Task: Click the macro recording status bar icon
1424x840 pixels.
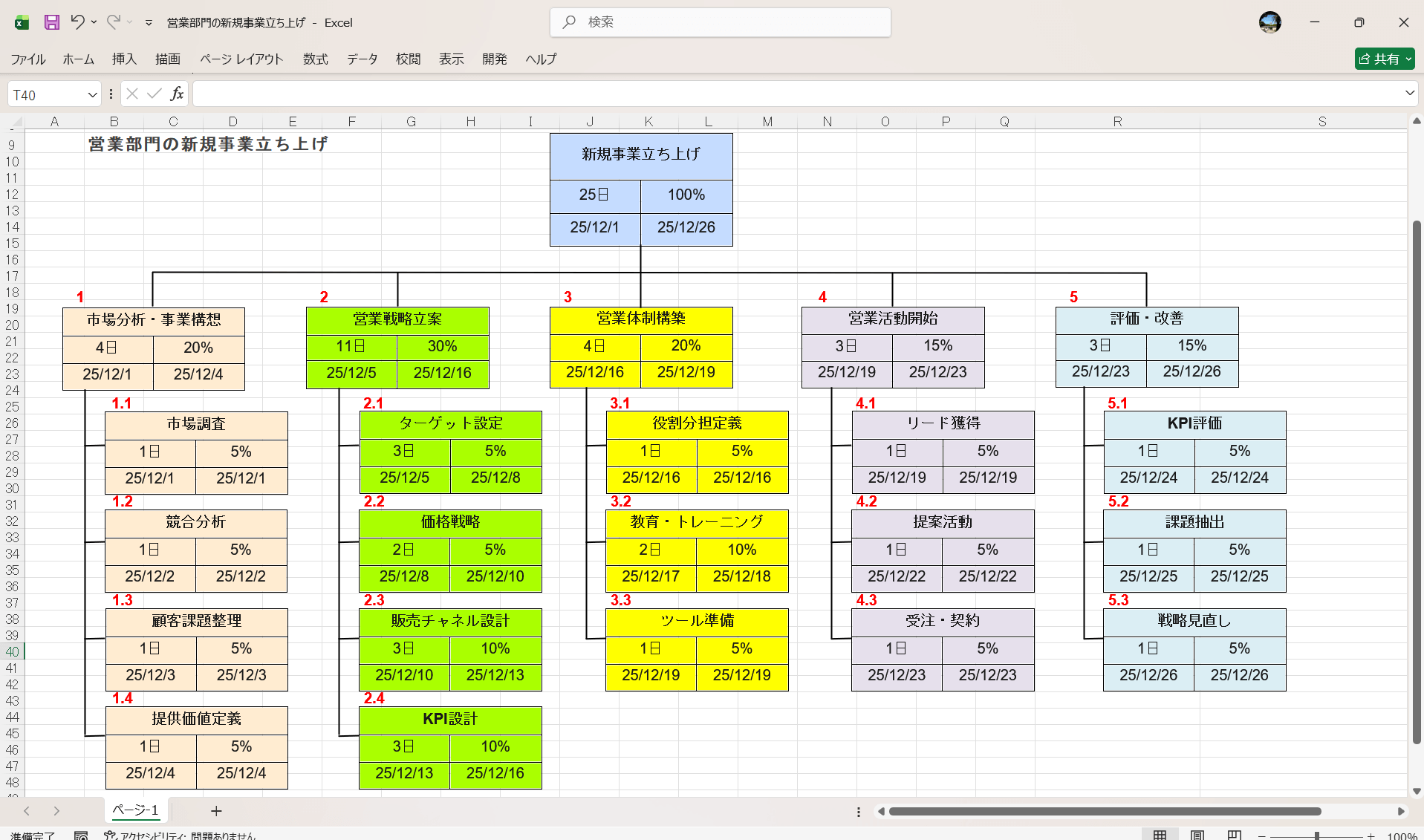Action: (x=81, y=836)
